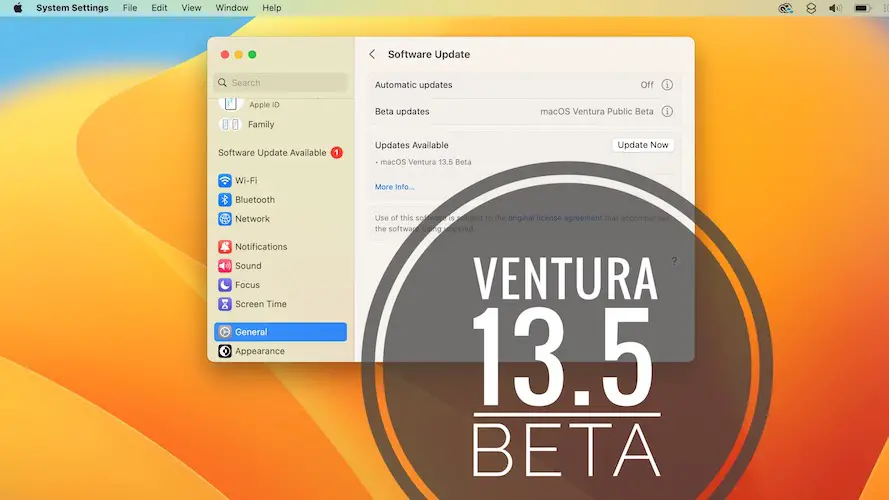The image size is (889, 500).
Task: Click info button beside Automatic updates
Action: 667,85
